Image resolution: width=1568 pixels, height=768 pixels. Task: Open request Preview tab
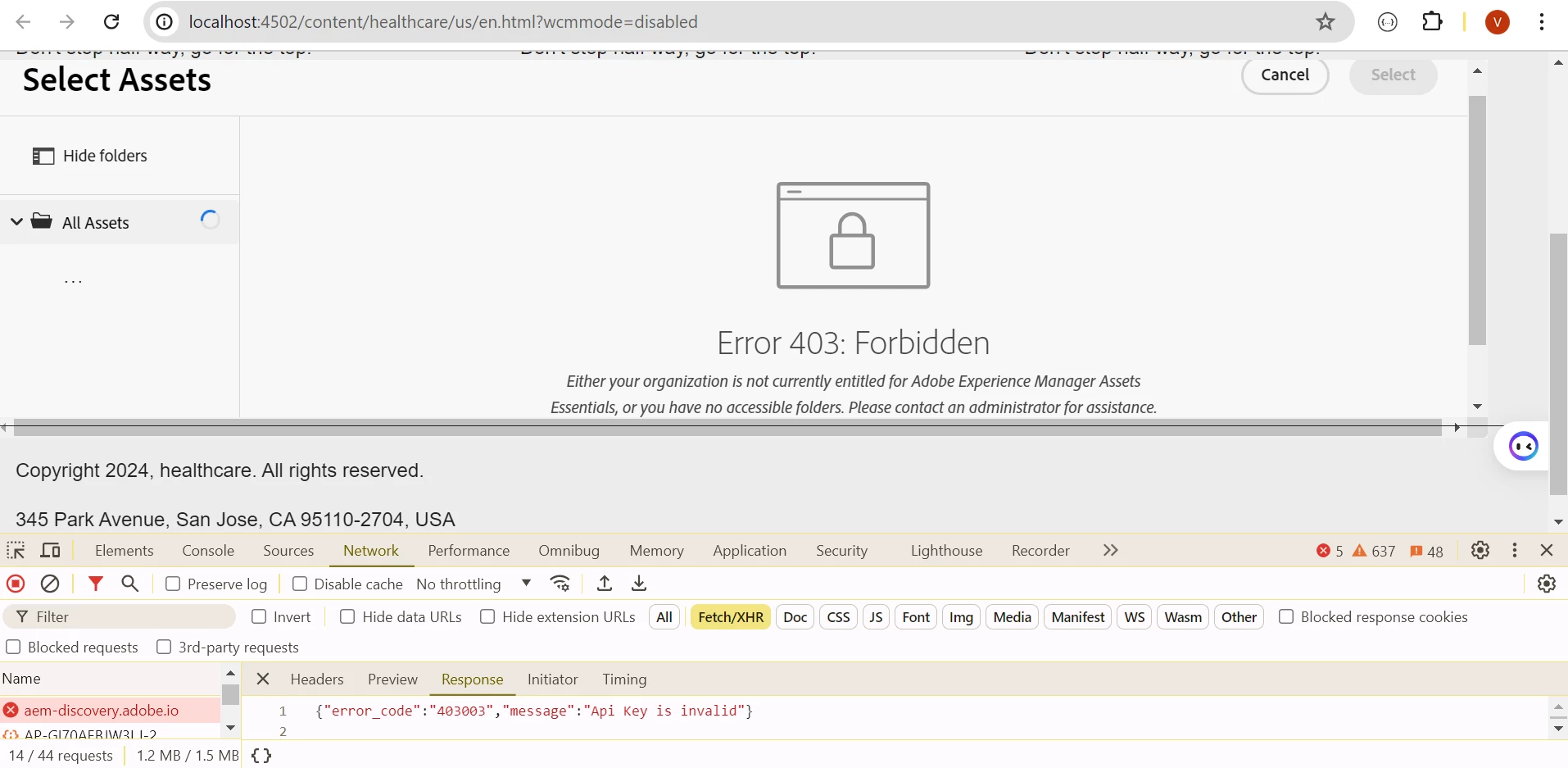click(x=392, y=679)
